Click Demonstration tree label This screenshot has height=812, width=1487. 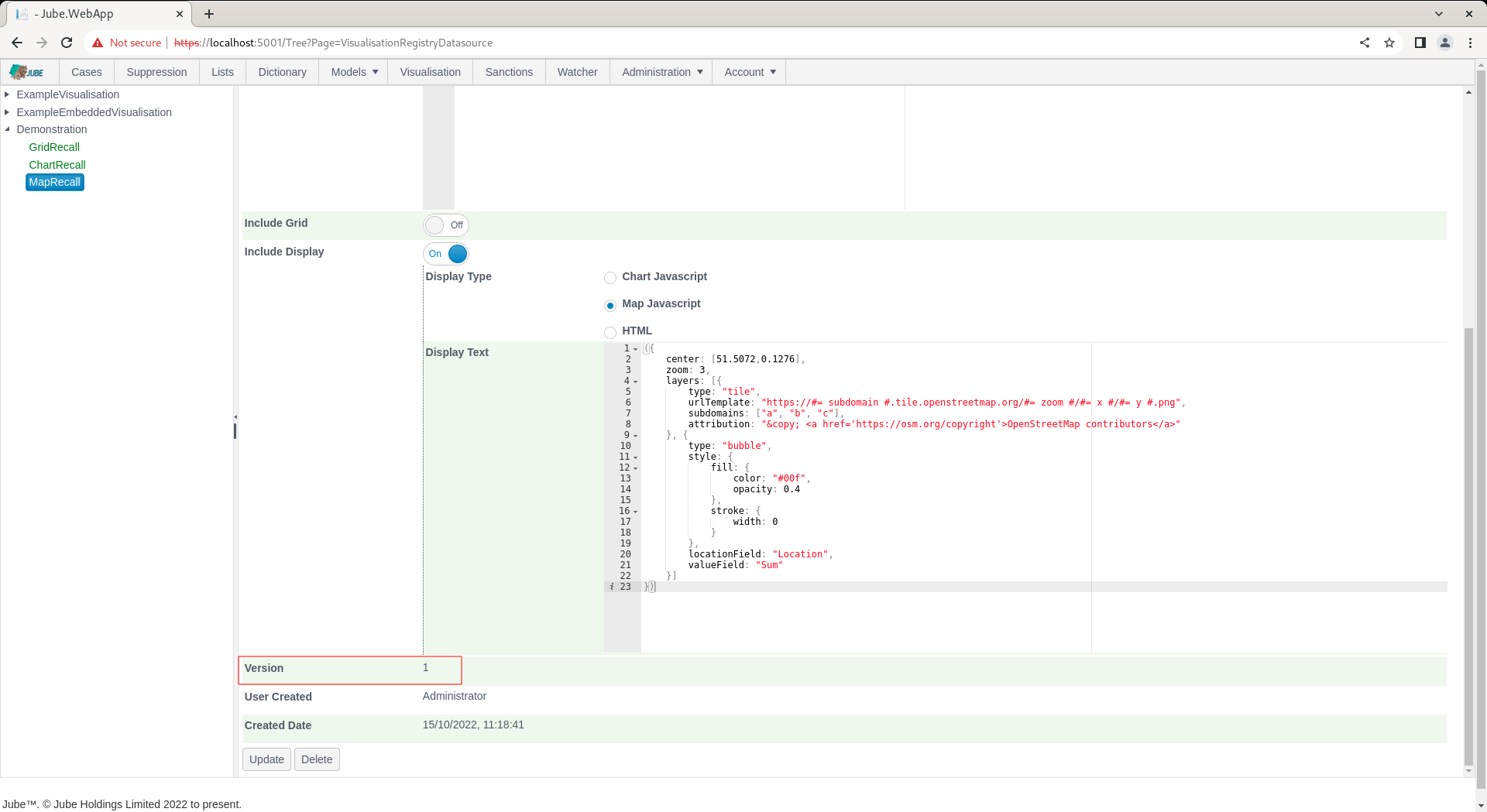pyautogui.click(x=52, y=129)
